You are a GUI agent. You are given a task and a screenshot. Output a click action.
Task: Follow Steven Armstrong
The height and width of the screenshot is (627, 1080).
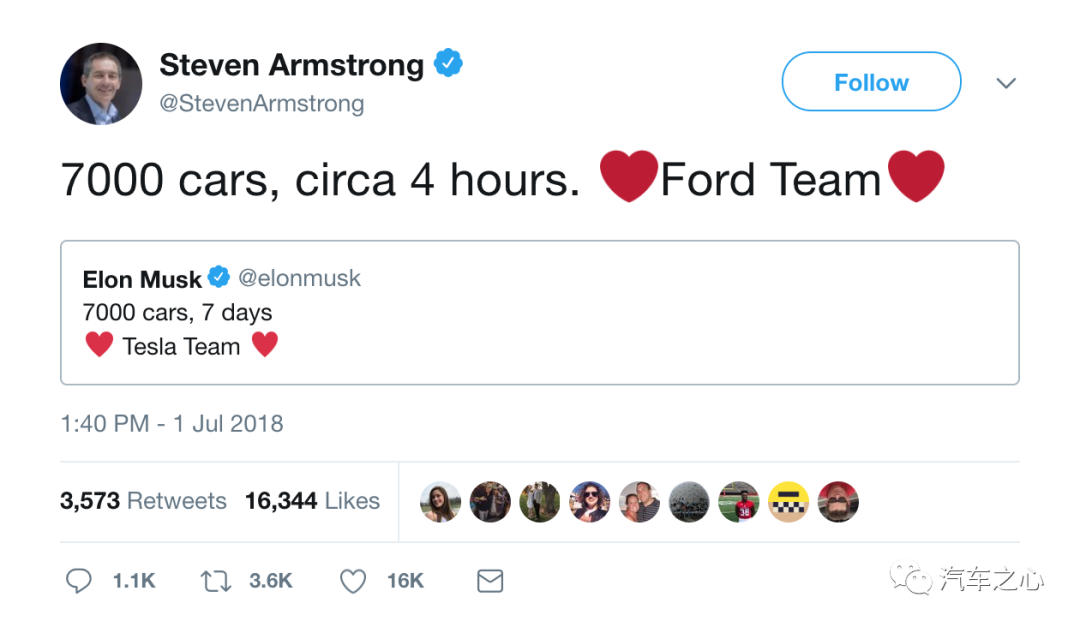coord(871,82)
